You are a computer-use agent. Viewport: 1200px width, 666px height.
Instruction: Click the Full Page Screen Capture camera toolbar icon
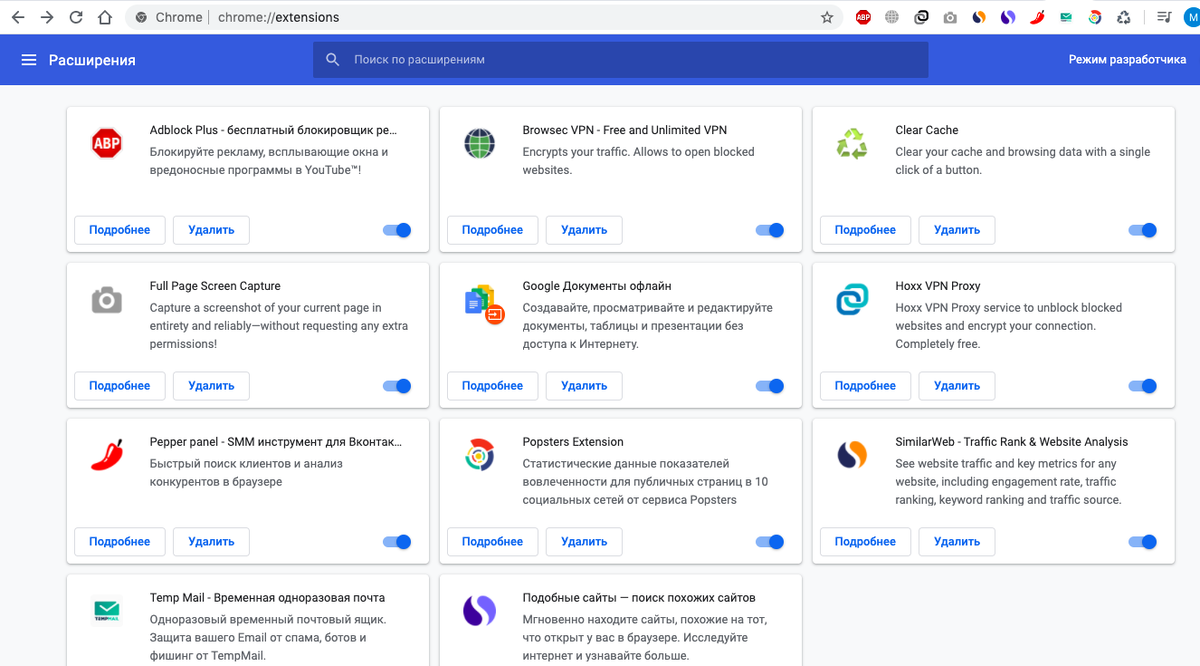950,17
